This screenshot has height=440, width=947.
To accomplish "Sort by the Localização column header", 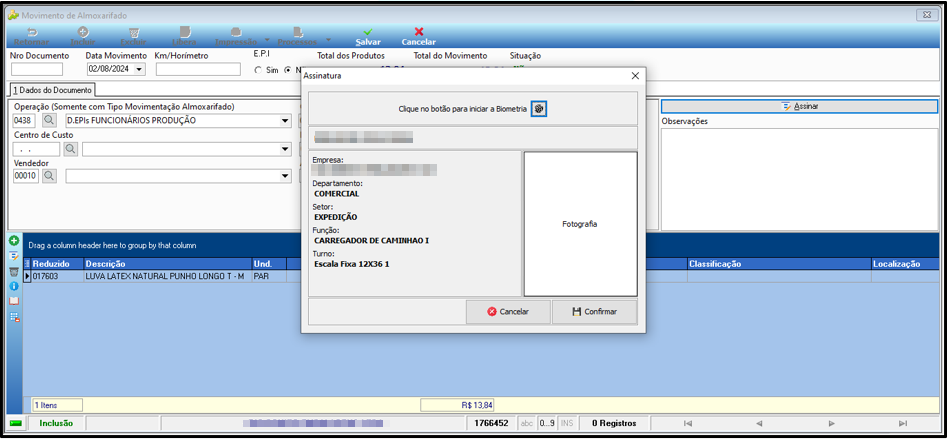I will (903, 264).
